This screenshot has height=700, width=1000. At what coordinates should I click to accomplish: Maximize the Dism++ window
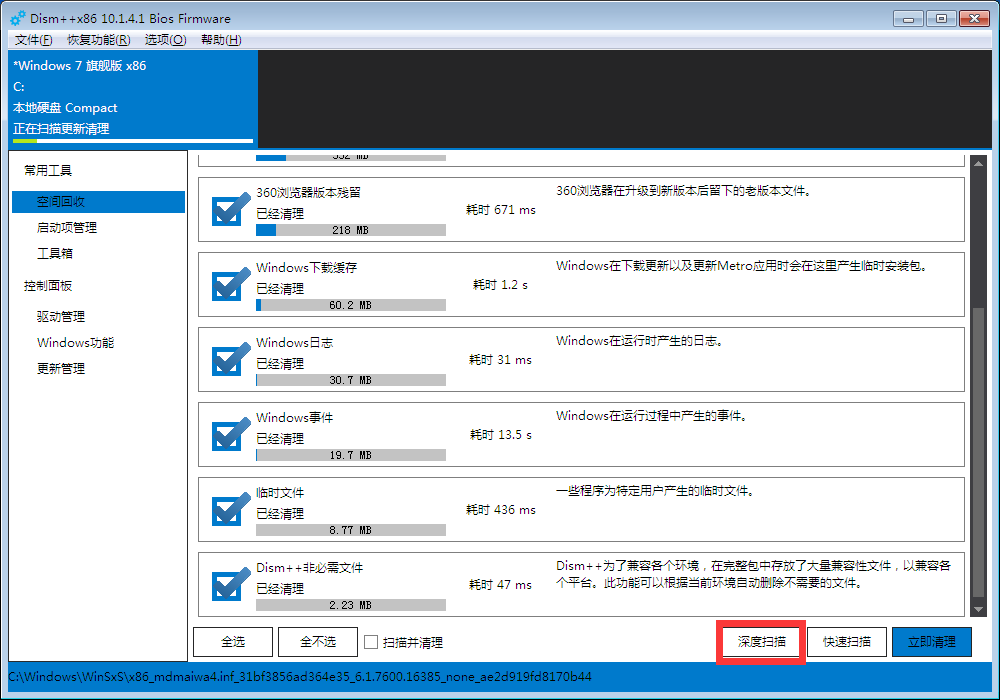coord(941,18)
